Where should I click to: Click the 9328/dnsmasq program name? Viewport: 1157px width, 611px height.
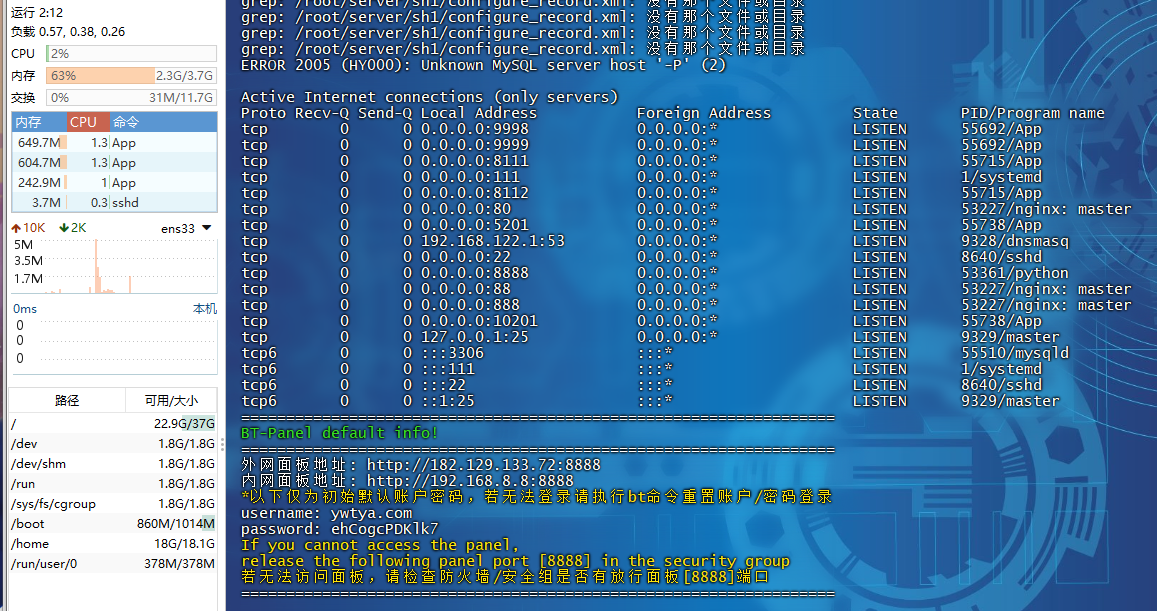coord(1015,241)
